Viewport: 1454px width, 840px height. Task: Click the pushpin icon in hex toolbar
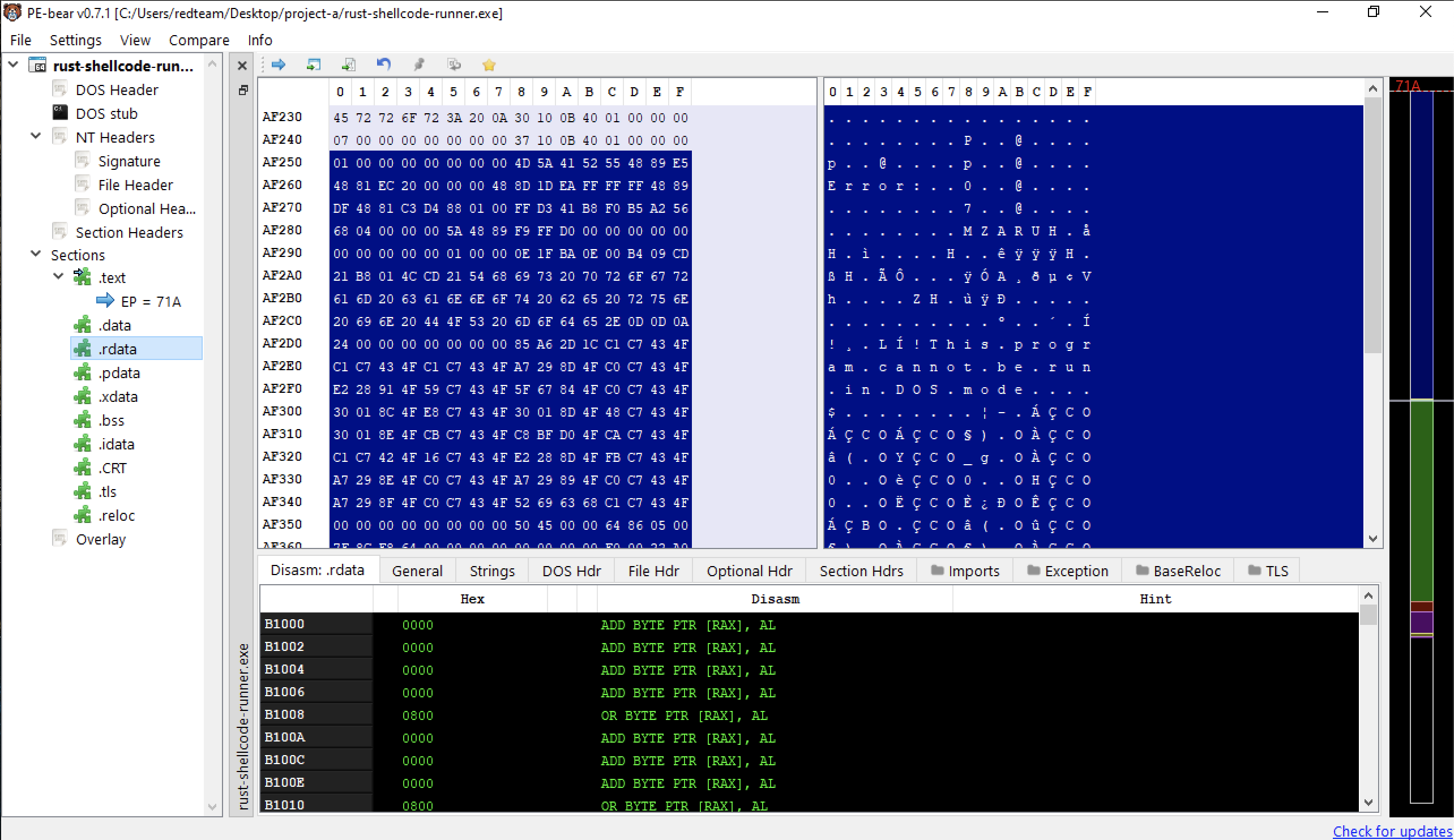pyautogui.click(x=419, y=65)
